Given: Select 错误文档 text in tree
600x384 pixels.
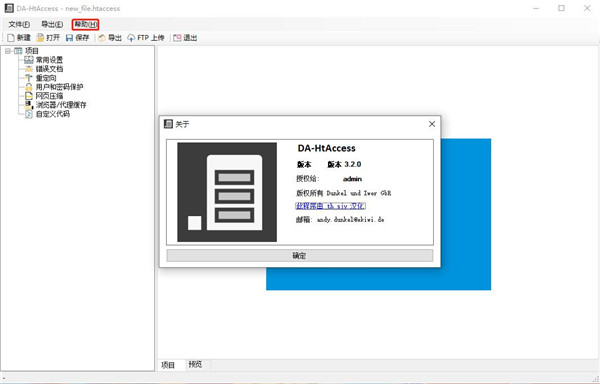Looking at the screenshot, I should pos(49,69).
